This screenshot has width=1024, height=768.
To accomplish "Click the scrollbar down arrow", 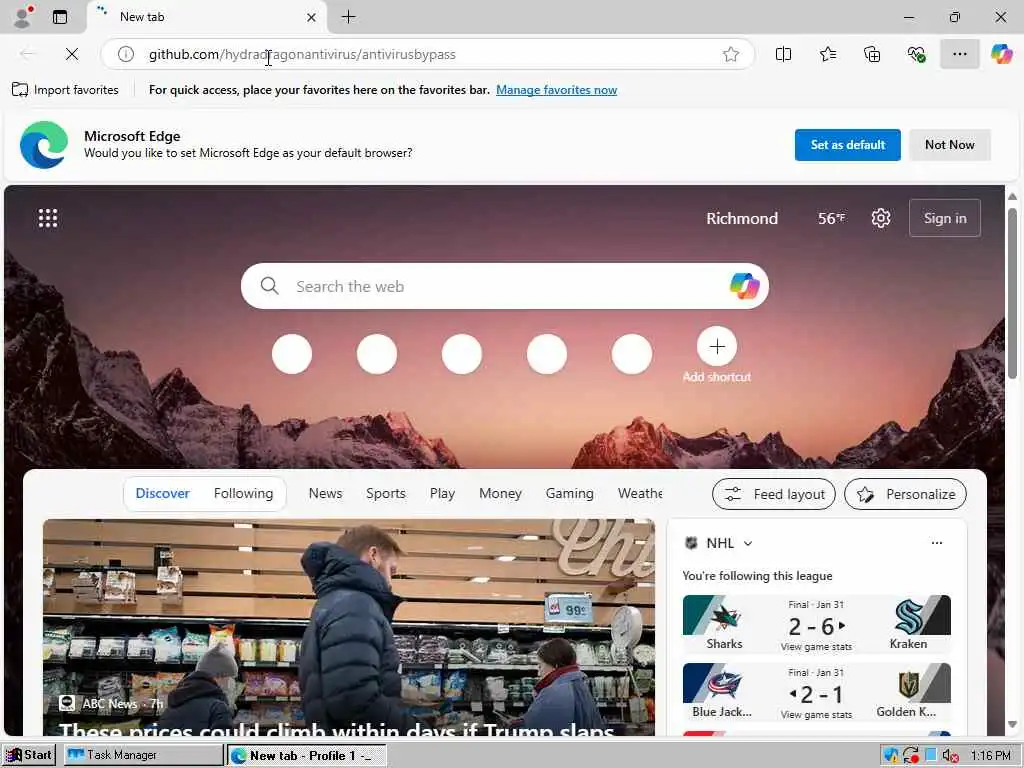I will [1012, 724].
